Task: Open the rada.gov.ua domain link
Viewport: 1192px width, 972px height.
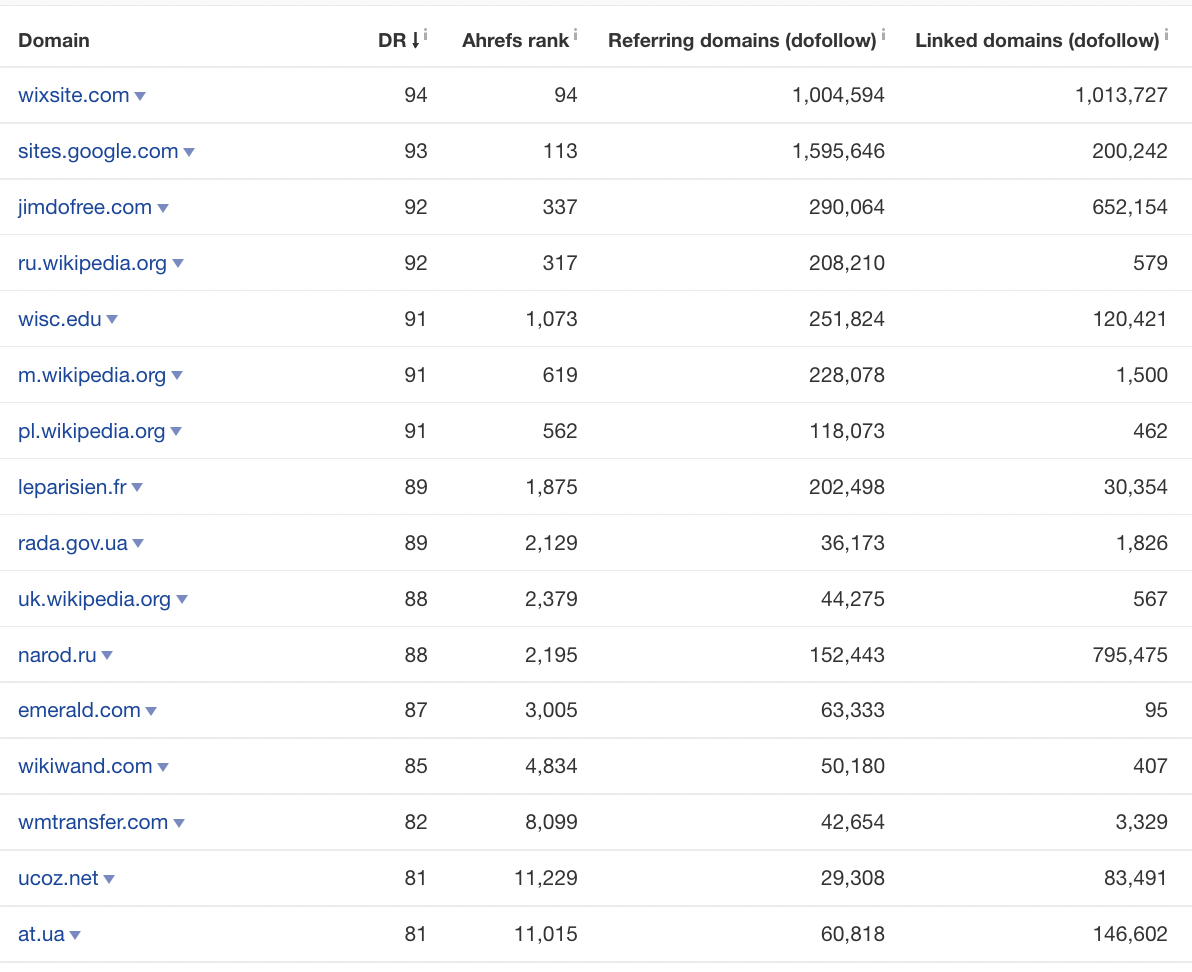Action: [73, 544]
